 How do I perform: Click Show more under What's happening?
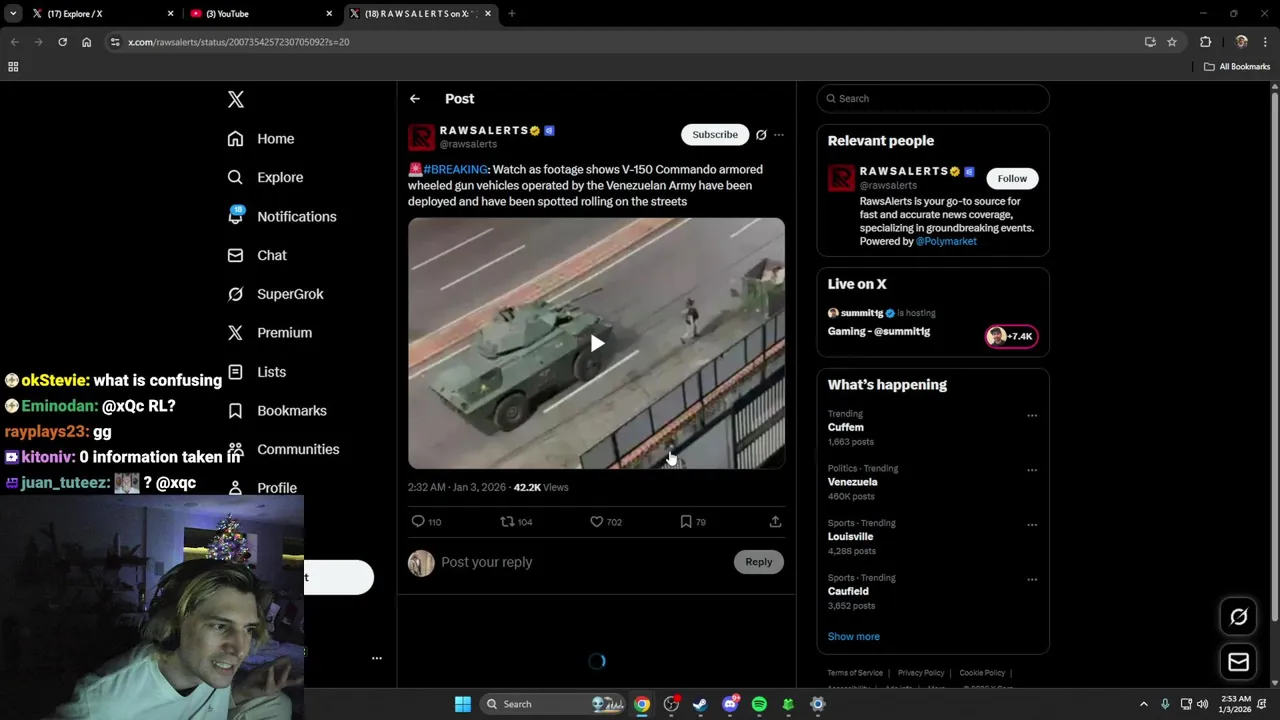pyautogui.click(x=854, y=637)
